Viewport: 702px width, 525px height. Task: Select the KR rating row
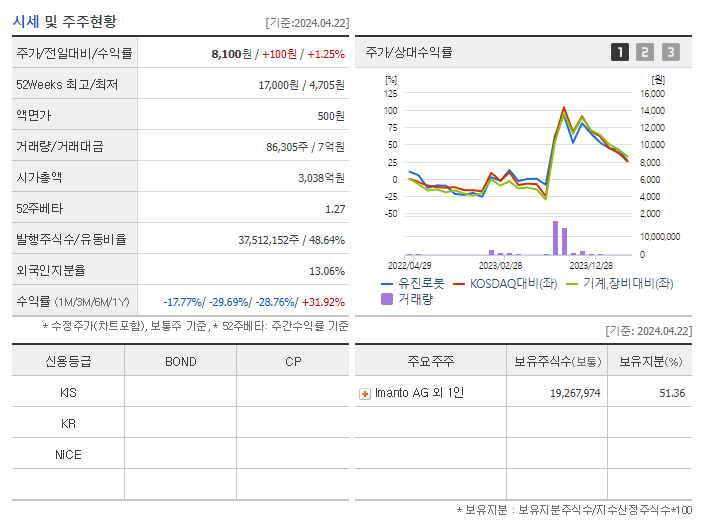180,423
